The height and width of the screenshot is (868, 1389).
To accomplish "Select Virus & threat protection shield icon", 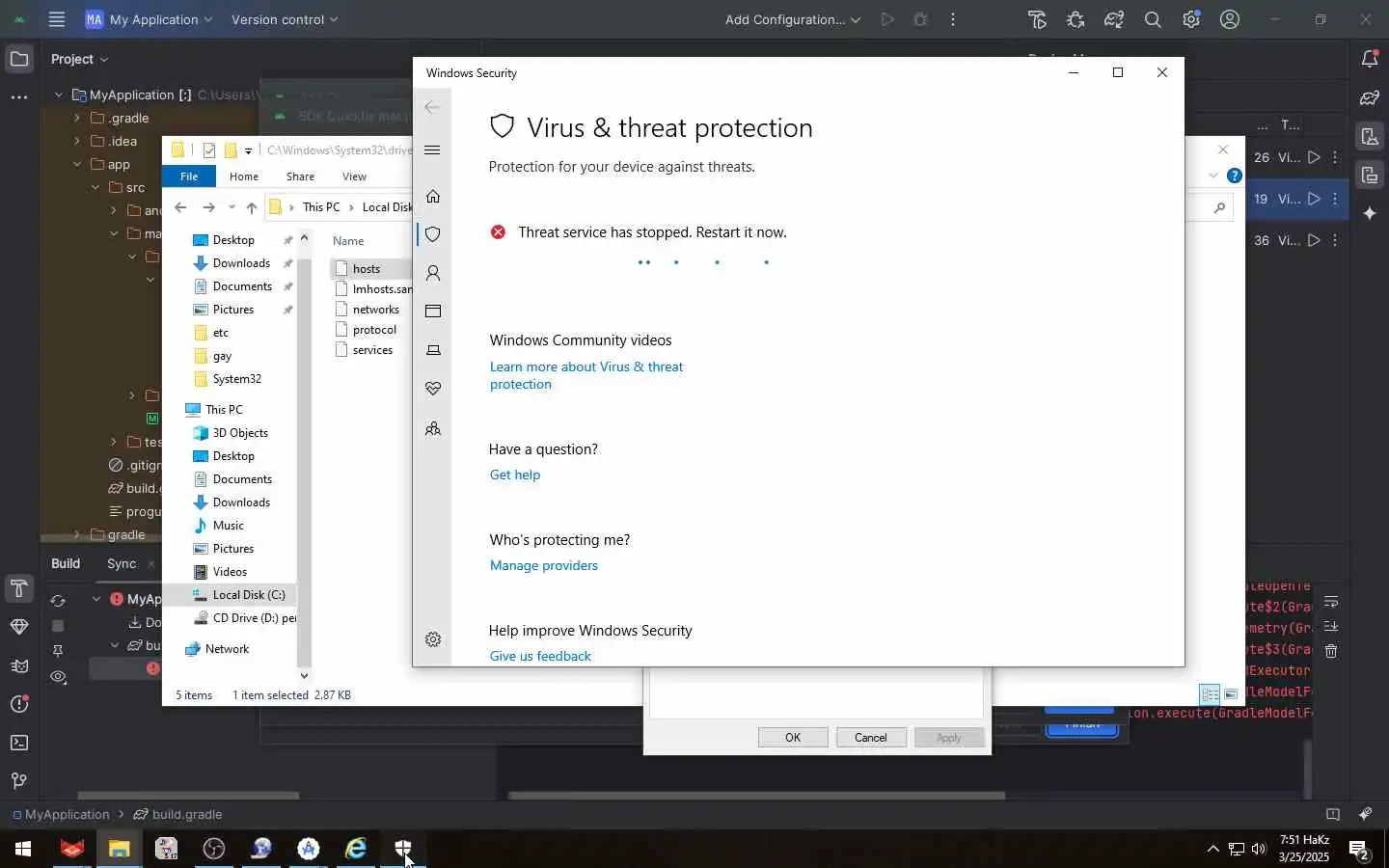I will 433,234.
